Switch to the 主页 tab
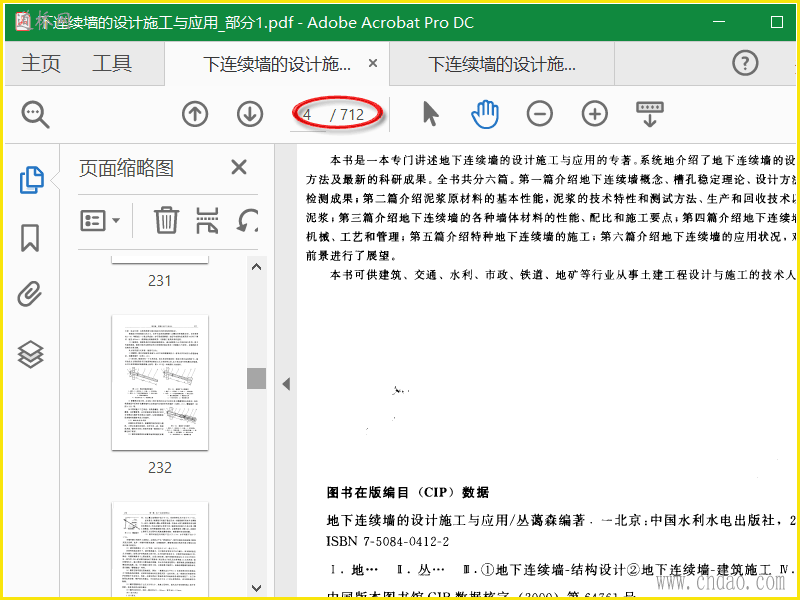Screen dimensions: 800x600 41,64
